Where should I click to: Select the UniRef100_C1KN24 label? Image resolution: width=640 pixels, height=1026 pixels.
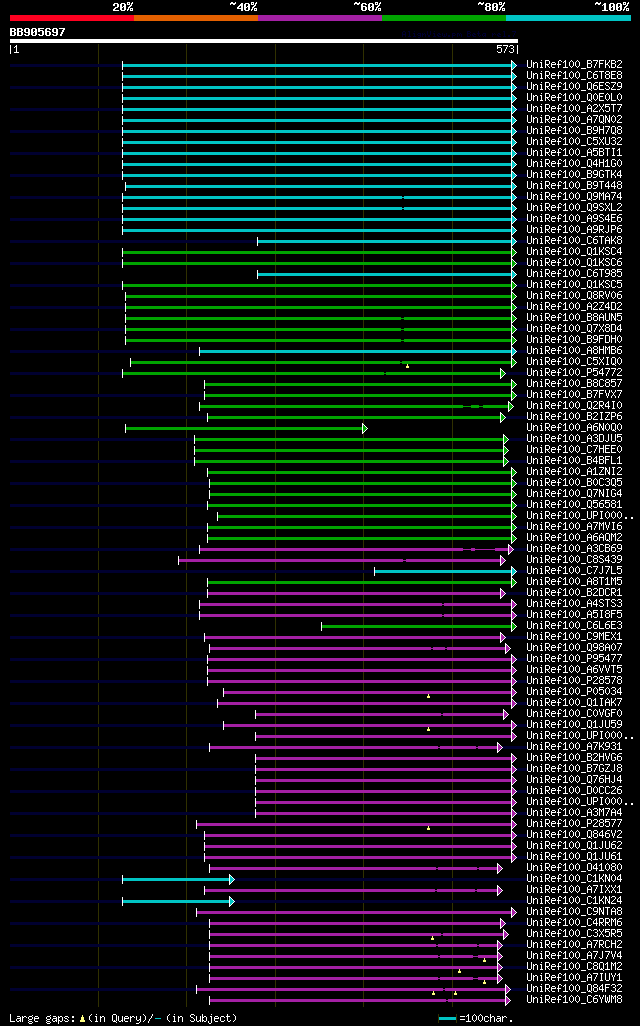coord(575,901)
